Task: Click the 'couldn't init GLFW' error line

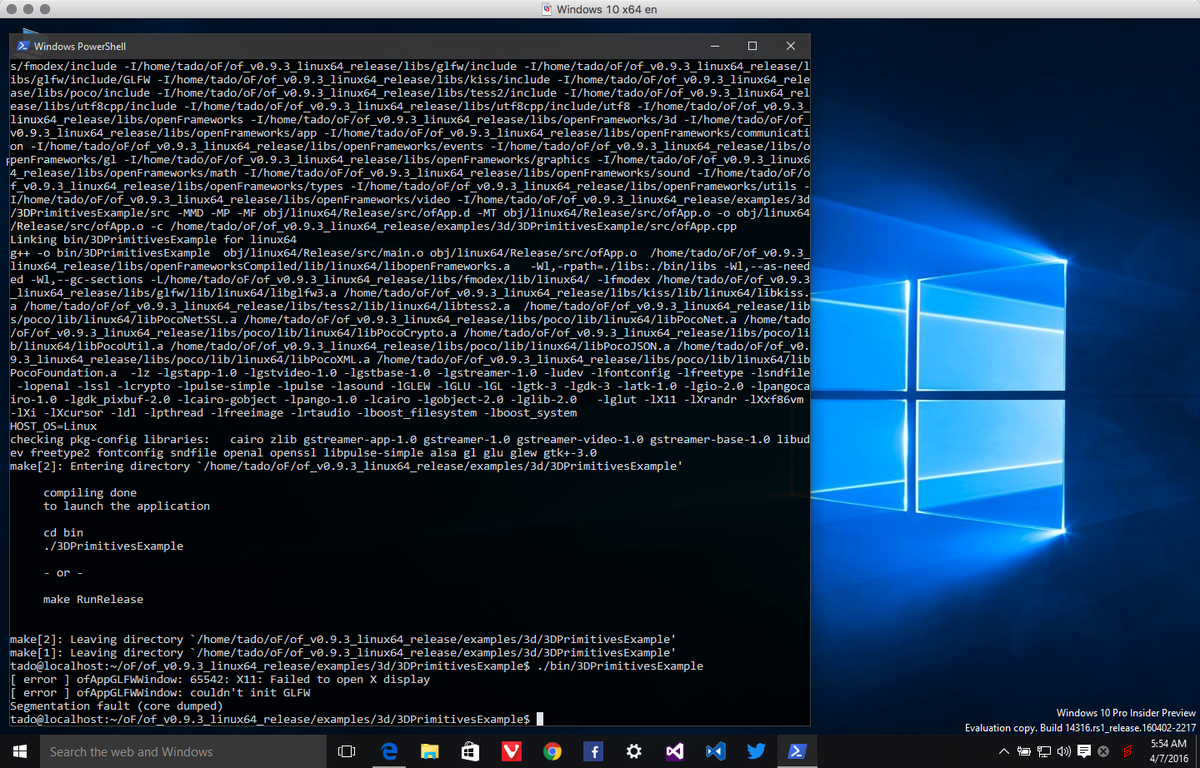Action: tap(160, 692)
